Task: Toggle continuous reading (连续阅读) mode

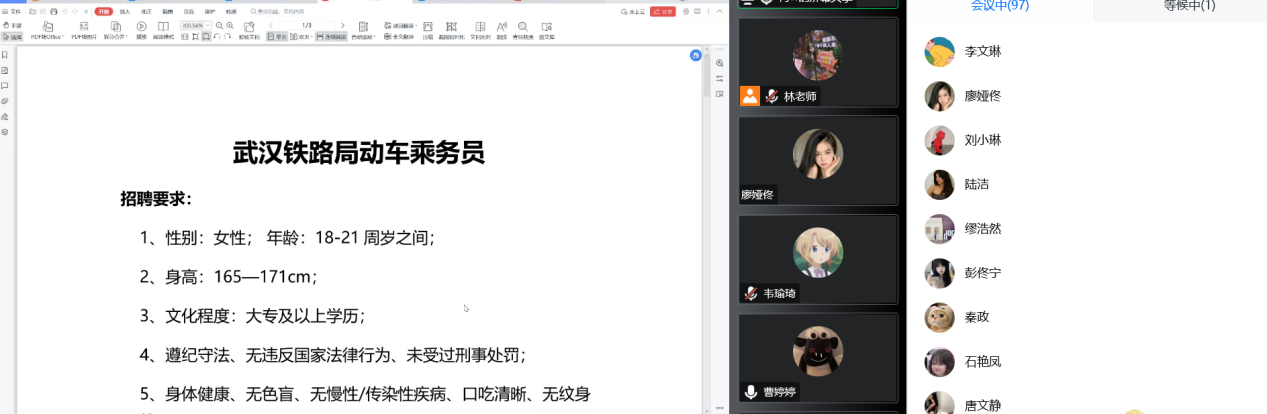Action: [332, 36]
